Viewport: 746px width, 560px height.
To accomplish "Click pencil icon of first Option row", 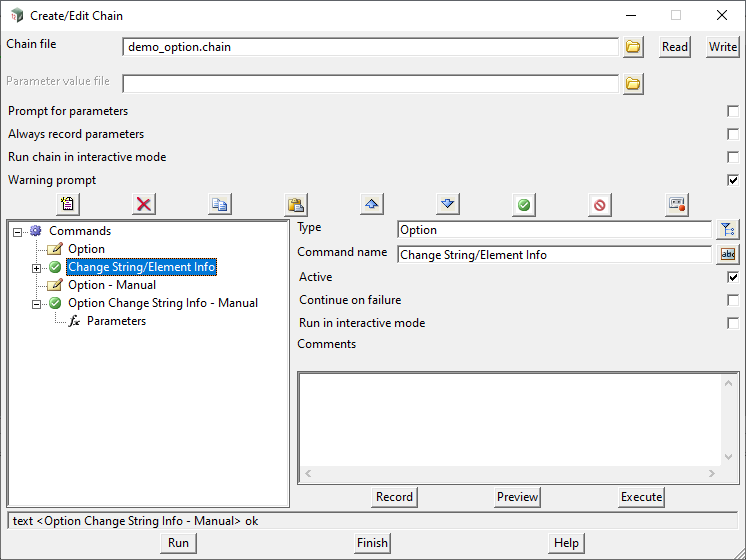I will tap(55, 248).
